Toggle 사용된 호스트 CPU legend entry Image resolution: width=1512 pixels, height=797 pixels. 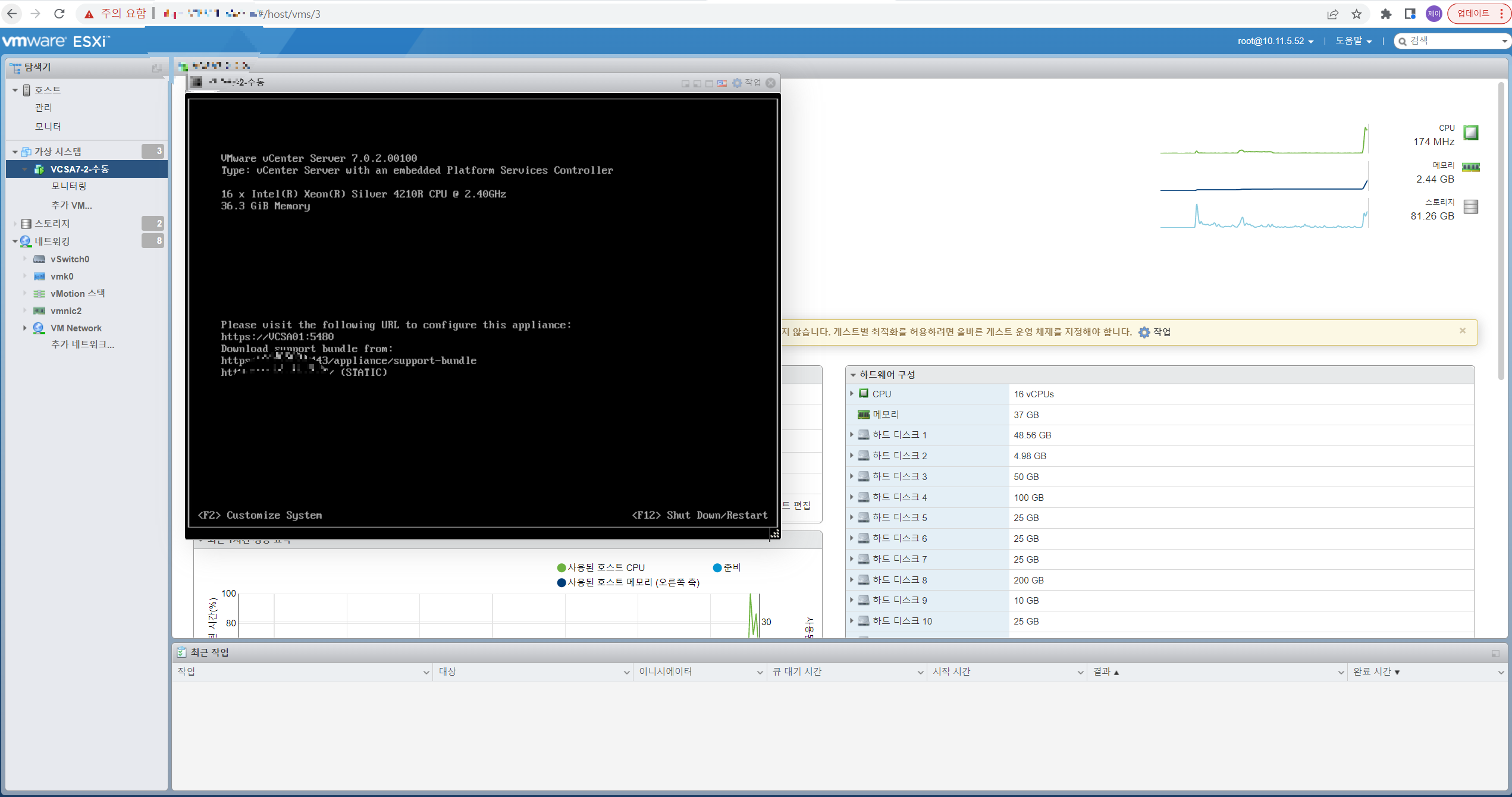[601, 567]
